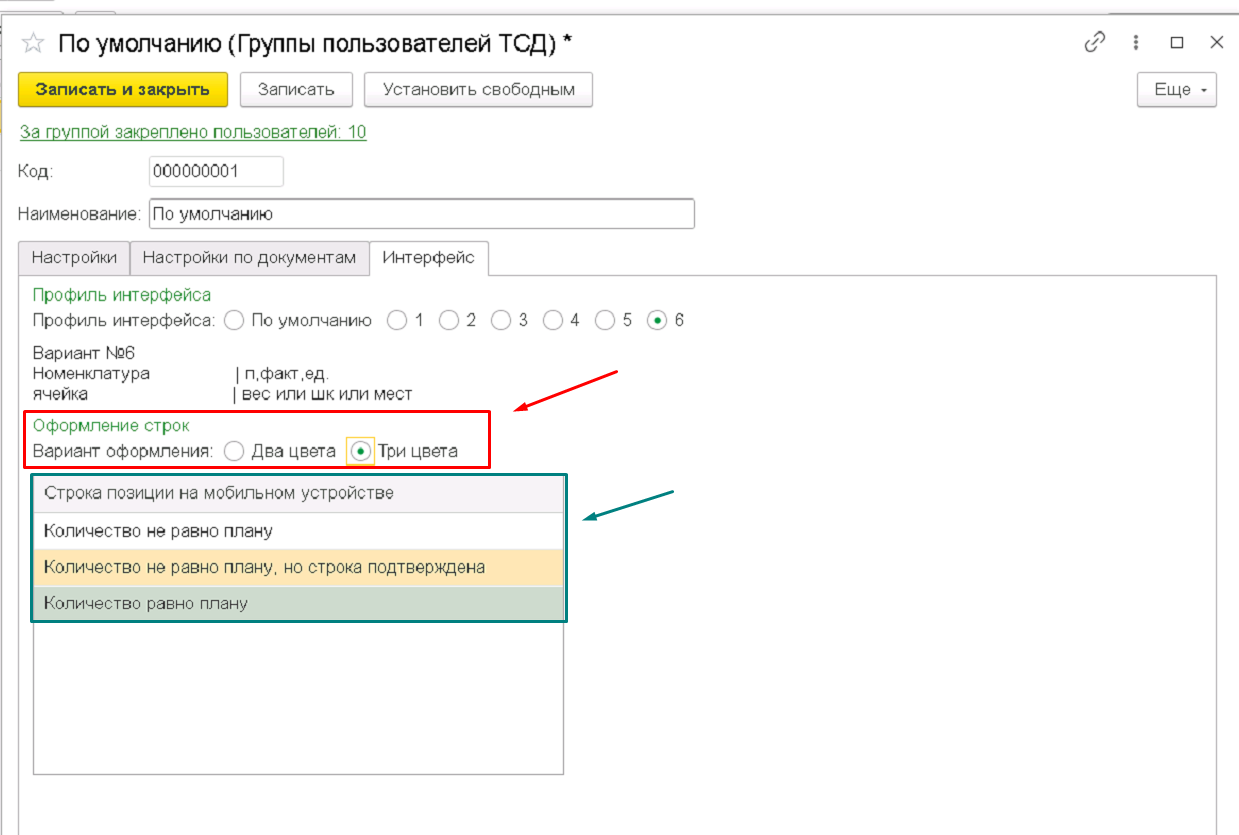The height and width of the screenshot is (835, 1239).
Task: Select the 'Три цвета' radio button
Action: 360,451
